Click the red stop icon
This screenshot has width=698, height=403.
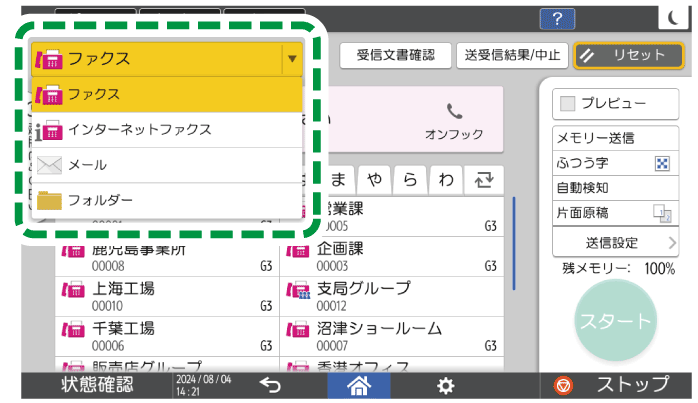point(563,386)
